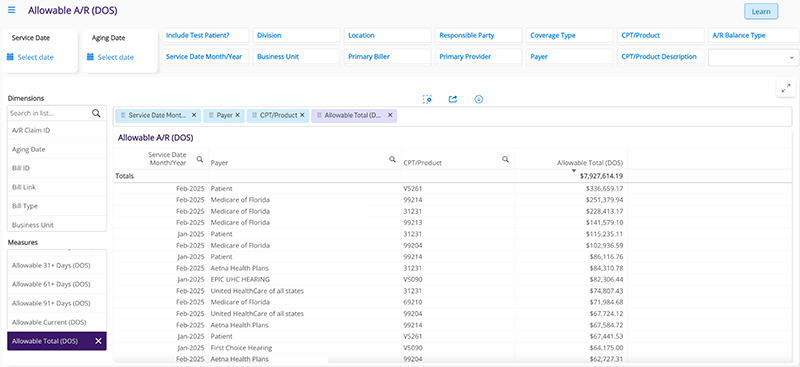
Task: Select Bill ID dimension
Action: 57,168
